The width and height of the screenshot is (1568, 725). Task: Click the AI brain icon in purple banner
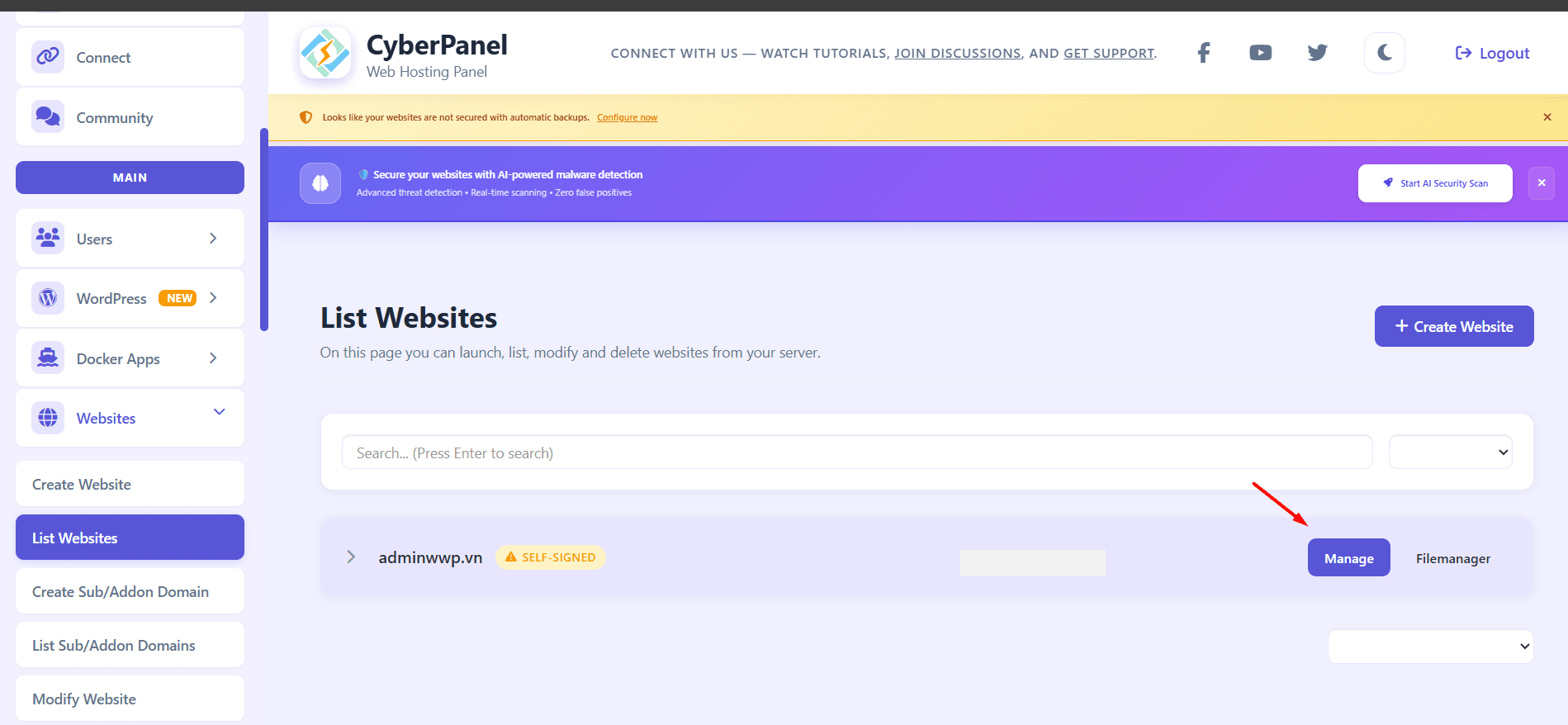320,183
